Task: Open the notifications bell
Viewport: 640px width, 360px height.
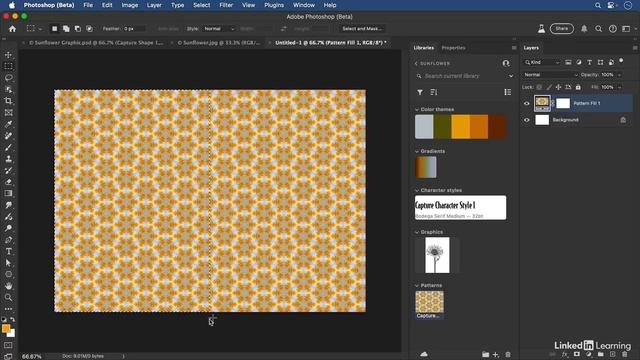Action: click(584, 29)
